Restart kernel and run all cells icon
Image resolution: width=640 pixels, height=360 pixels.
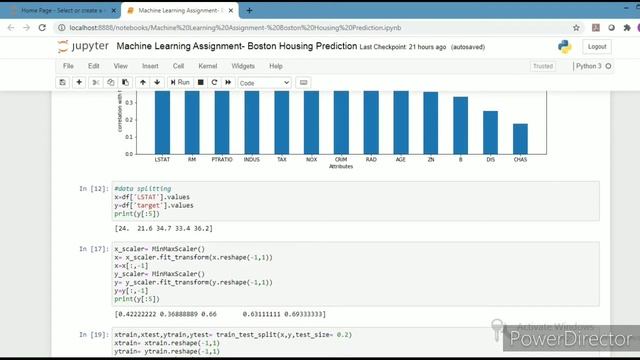tap(228, 82)
